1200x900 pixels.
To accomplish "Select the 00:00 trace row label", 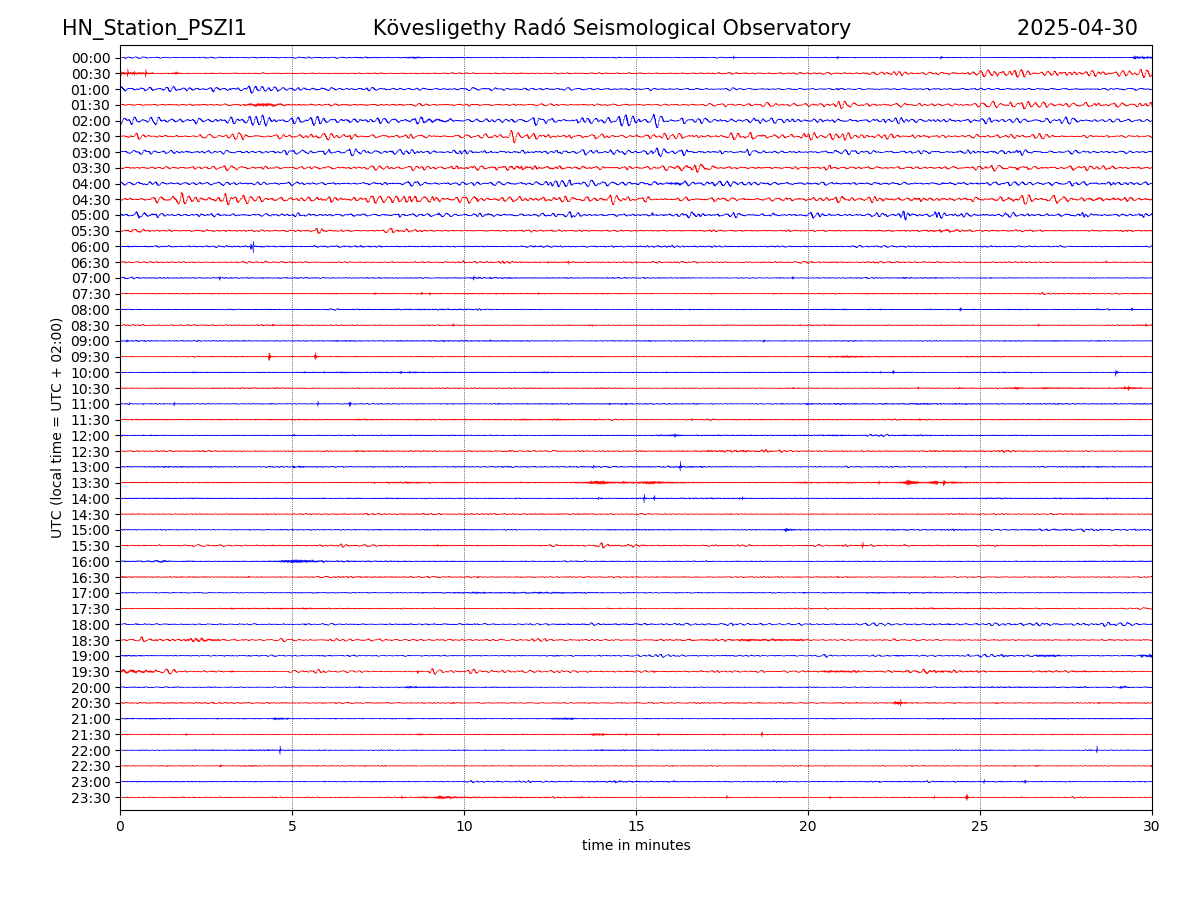I will coord(91,58).
